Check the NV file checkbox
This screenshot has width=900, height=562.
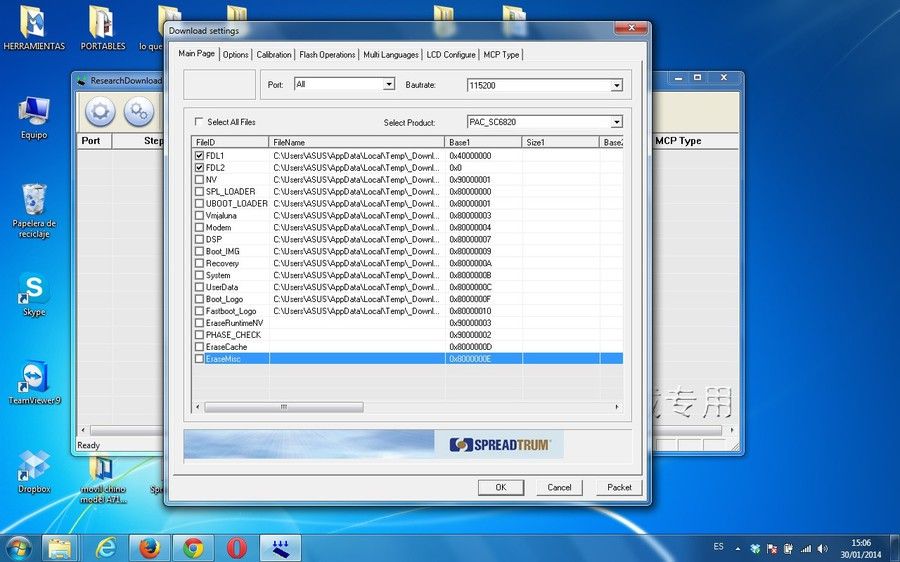199,180
